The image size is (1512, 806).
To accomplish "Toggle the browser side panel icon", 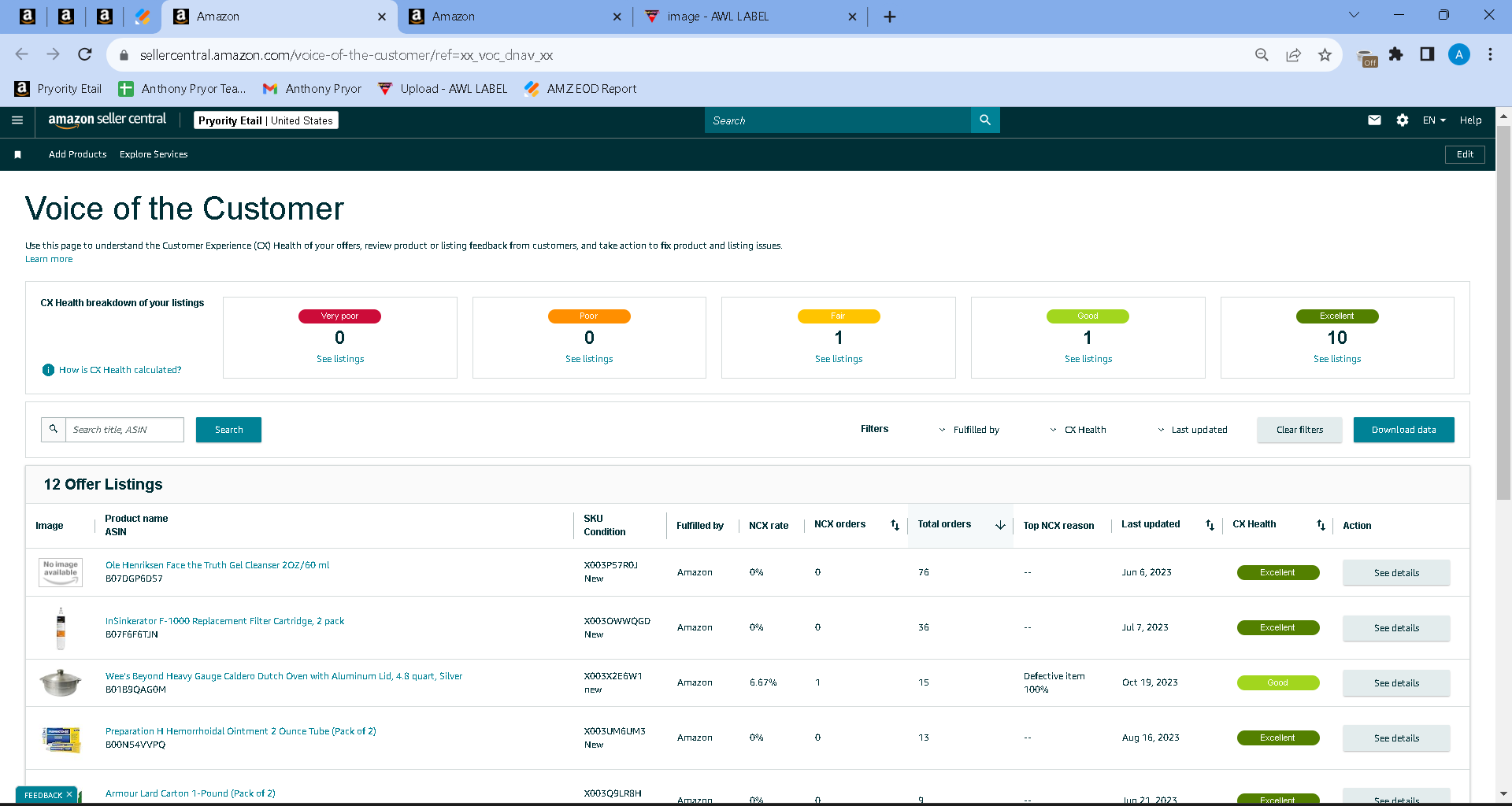I will (1427, 54).
